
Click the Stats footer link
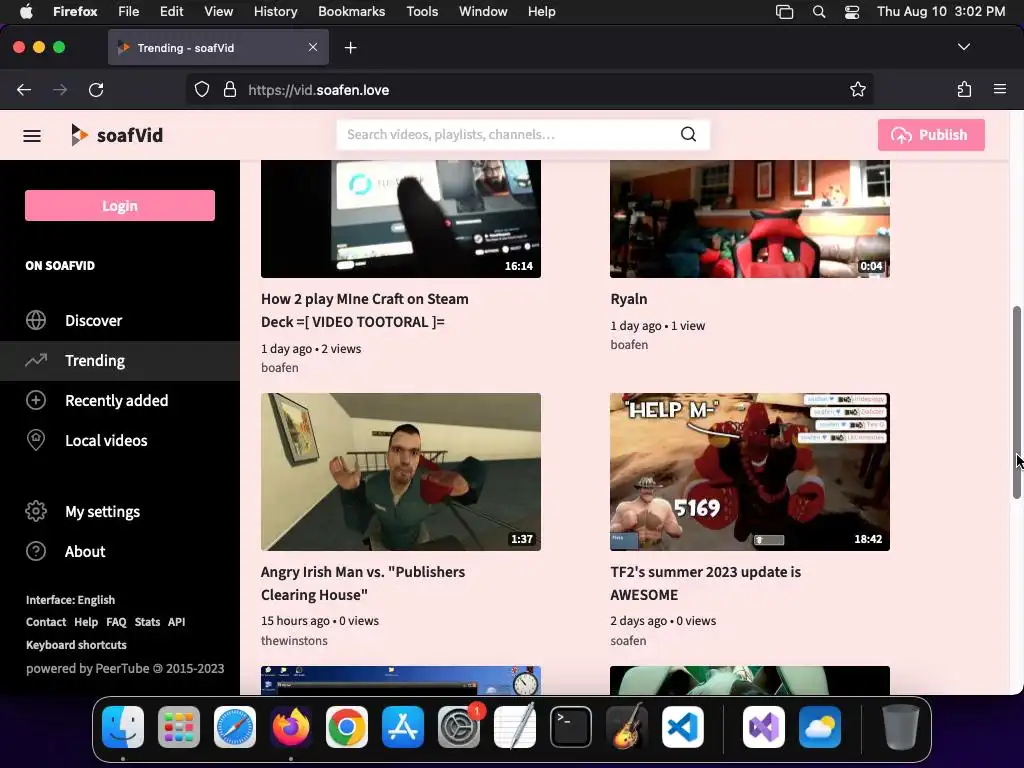148,622
